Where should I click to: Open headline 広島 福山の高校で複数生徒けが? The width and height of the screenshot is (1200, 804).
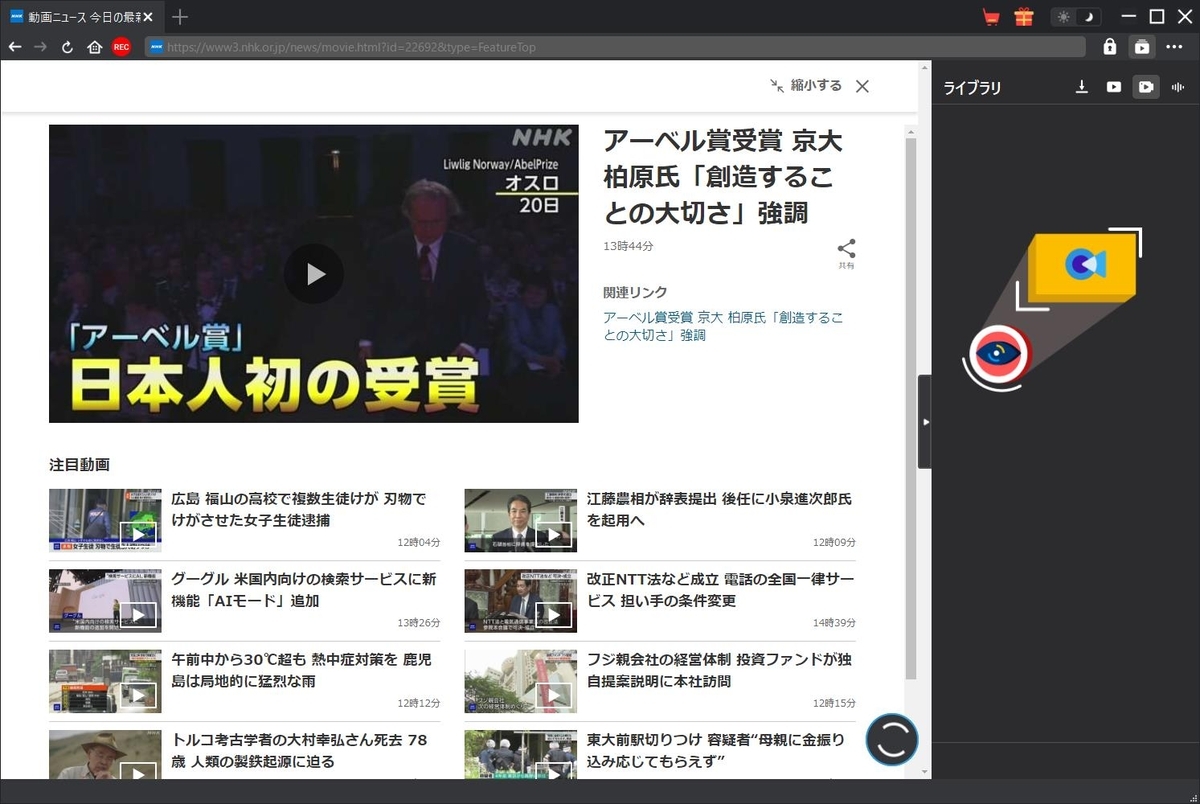[x=299, y=509]
